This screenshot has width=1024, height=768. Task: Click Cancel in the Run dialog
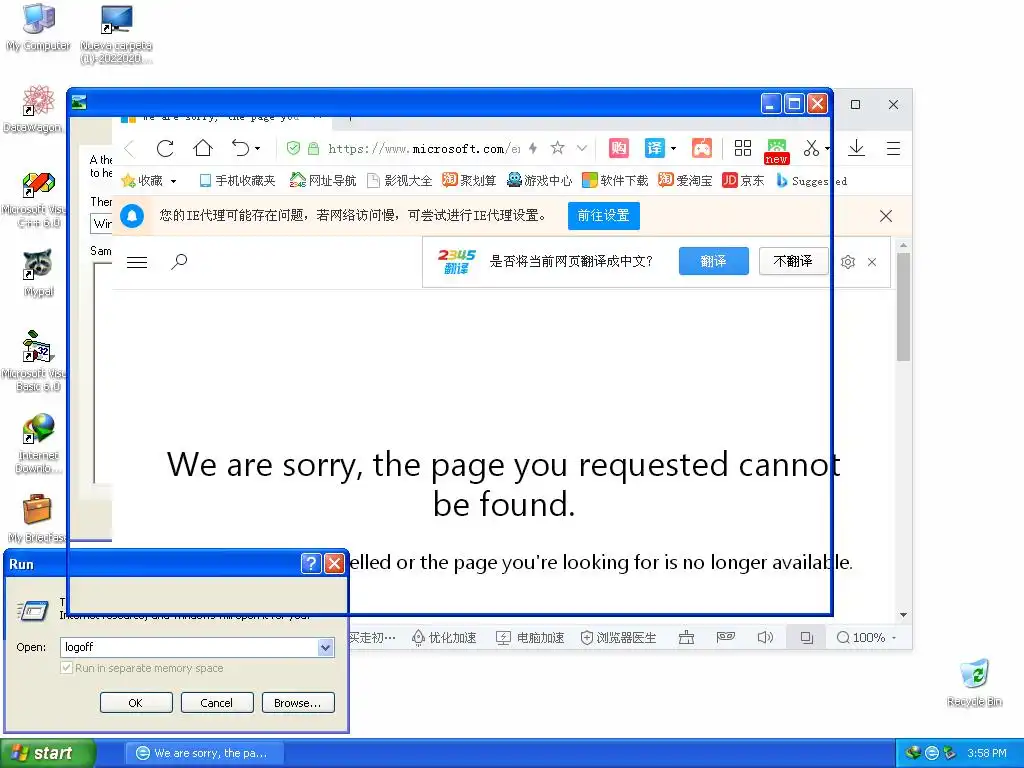217,703
